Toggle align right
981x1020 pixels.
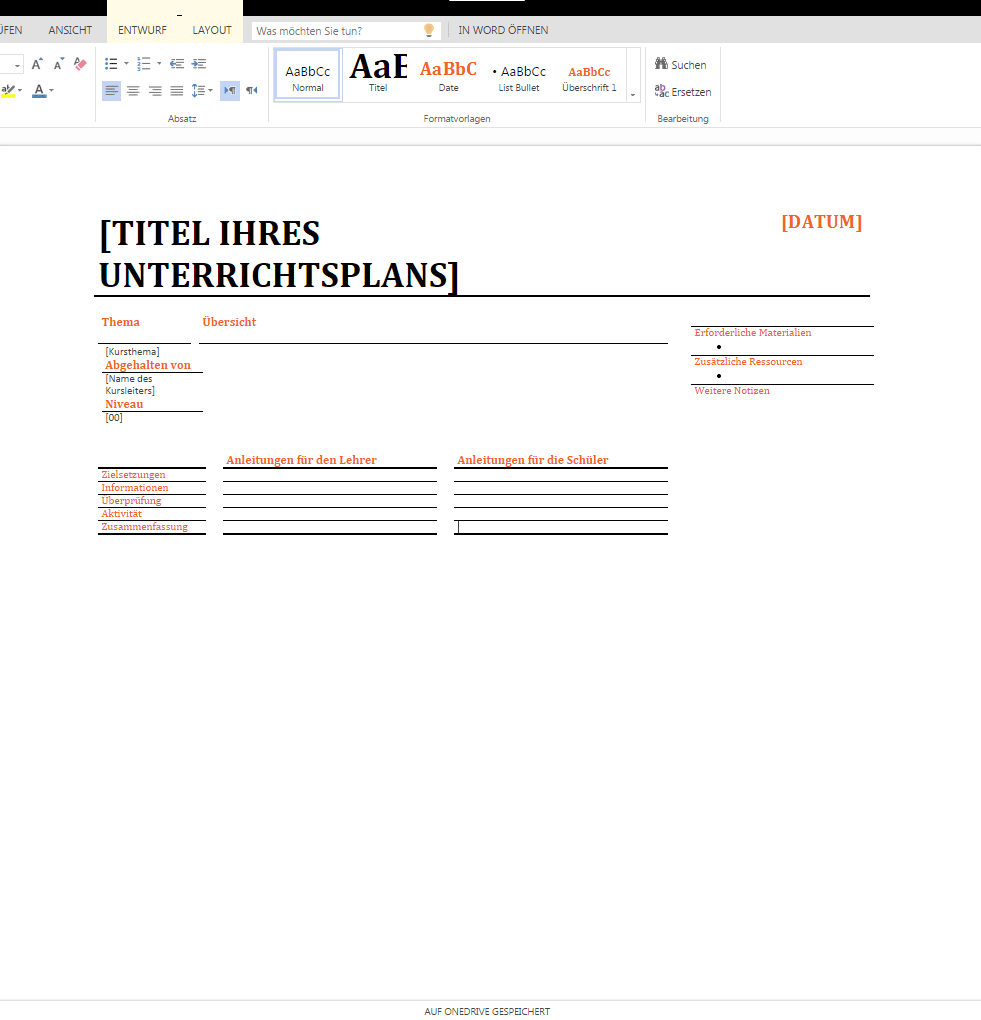click(x=155, y=90)
